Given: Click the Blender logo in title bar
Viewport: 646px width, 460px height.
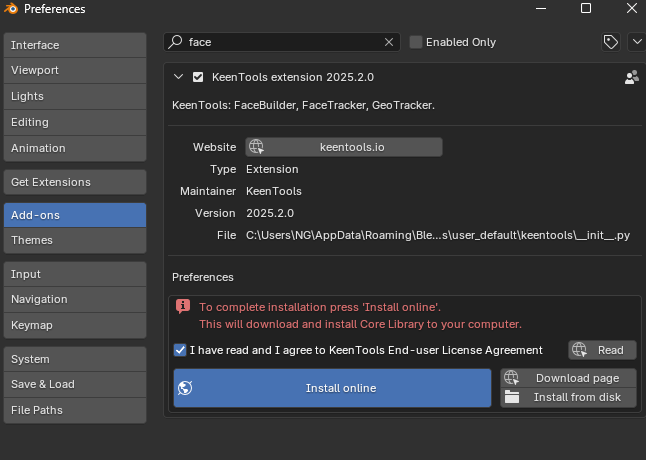Looking at the screenshot, I should click(11, 9).
